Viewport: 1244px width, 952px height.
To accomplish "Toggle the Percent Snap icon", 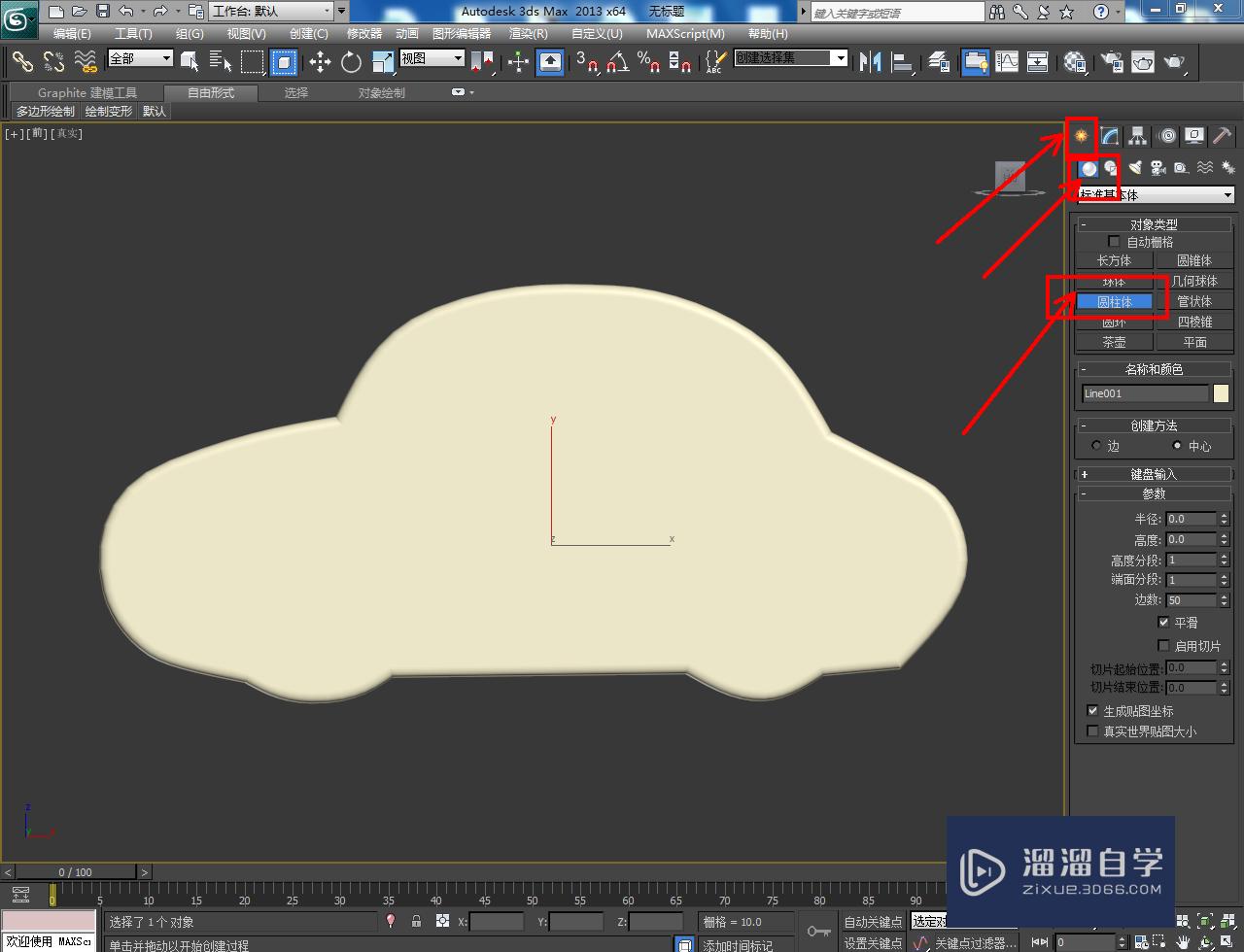I will coord(648,62).
